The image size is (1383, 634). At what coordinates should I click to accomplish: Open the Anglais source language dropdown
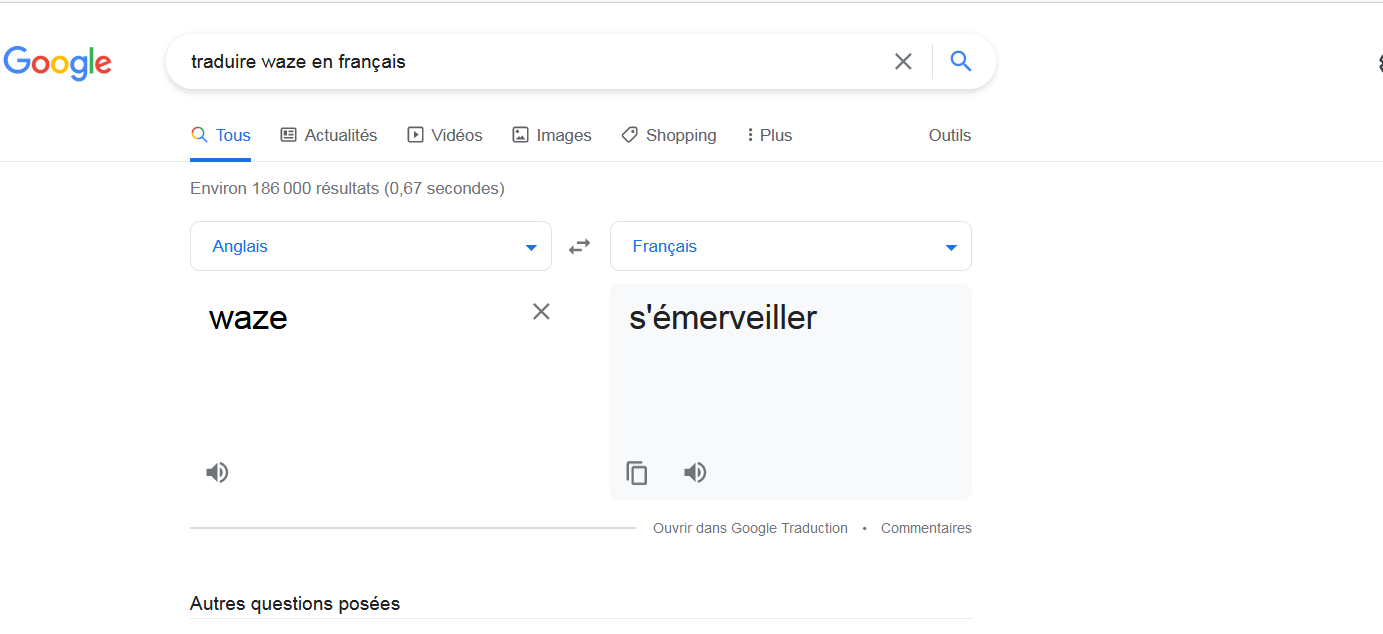point(371,246)
